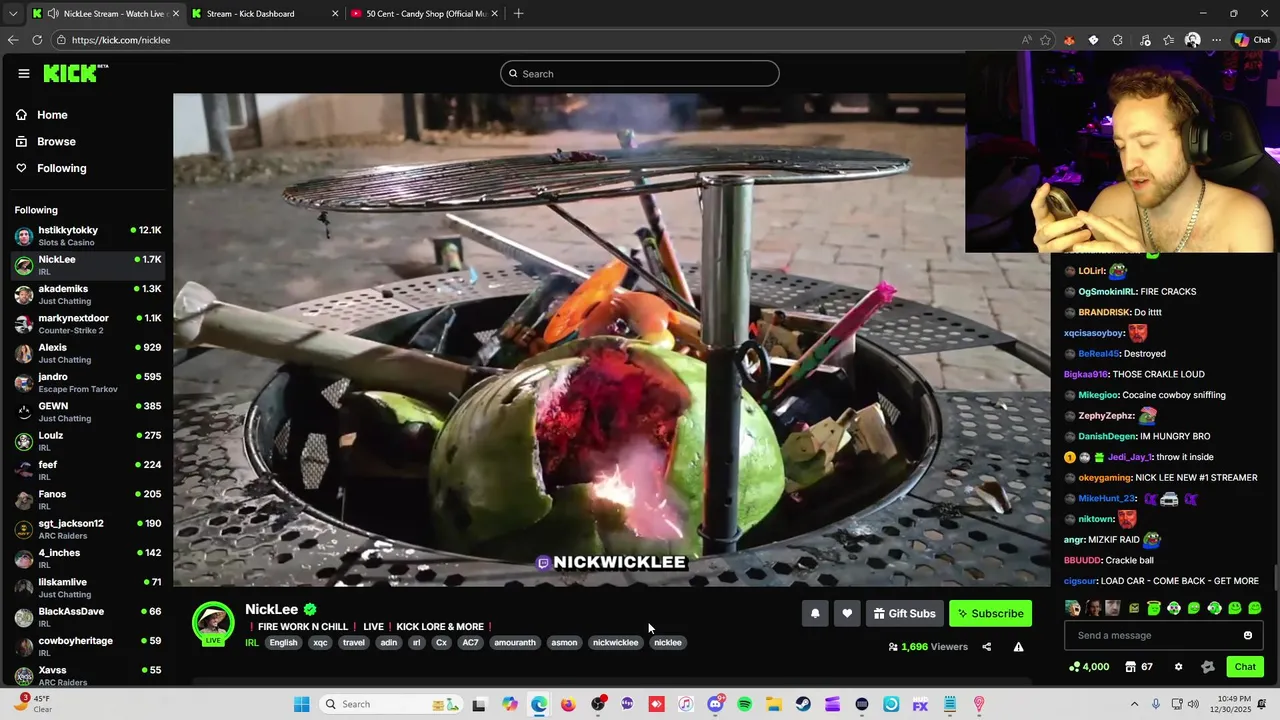Select the nickwicklee tag
This screenshot has width=1280, height=720.
[615, 643]
